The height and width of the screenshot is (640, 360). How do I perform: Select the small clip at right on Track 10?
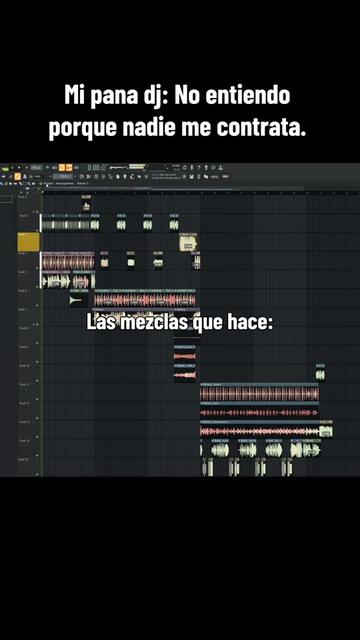(321, 373)
